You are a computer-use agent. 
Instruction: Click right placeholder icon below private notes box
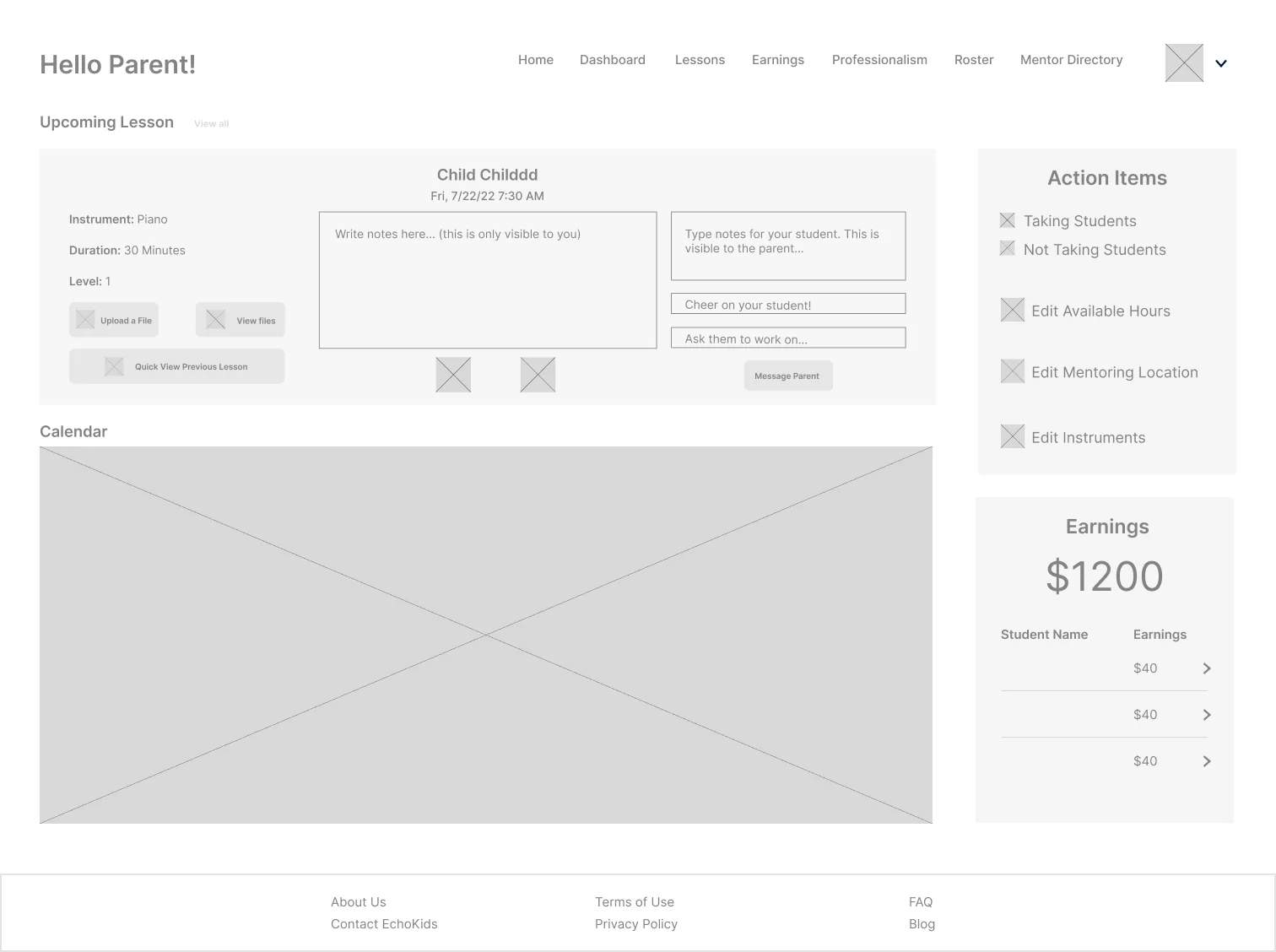(538, 375)
